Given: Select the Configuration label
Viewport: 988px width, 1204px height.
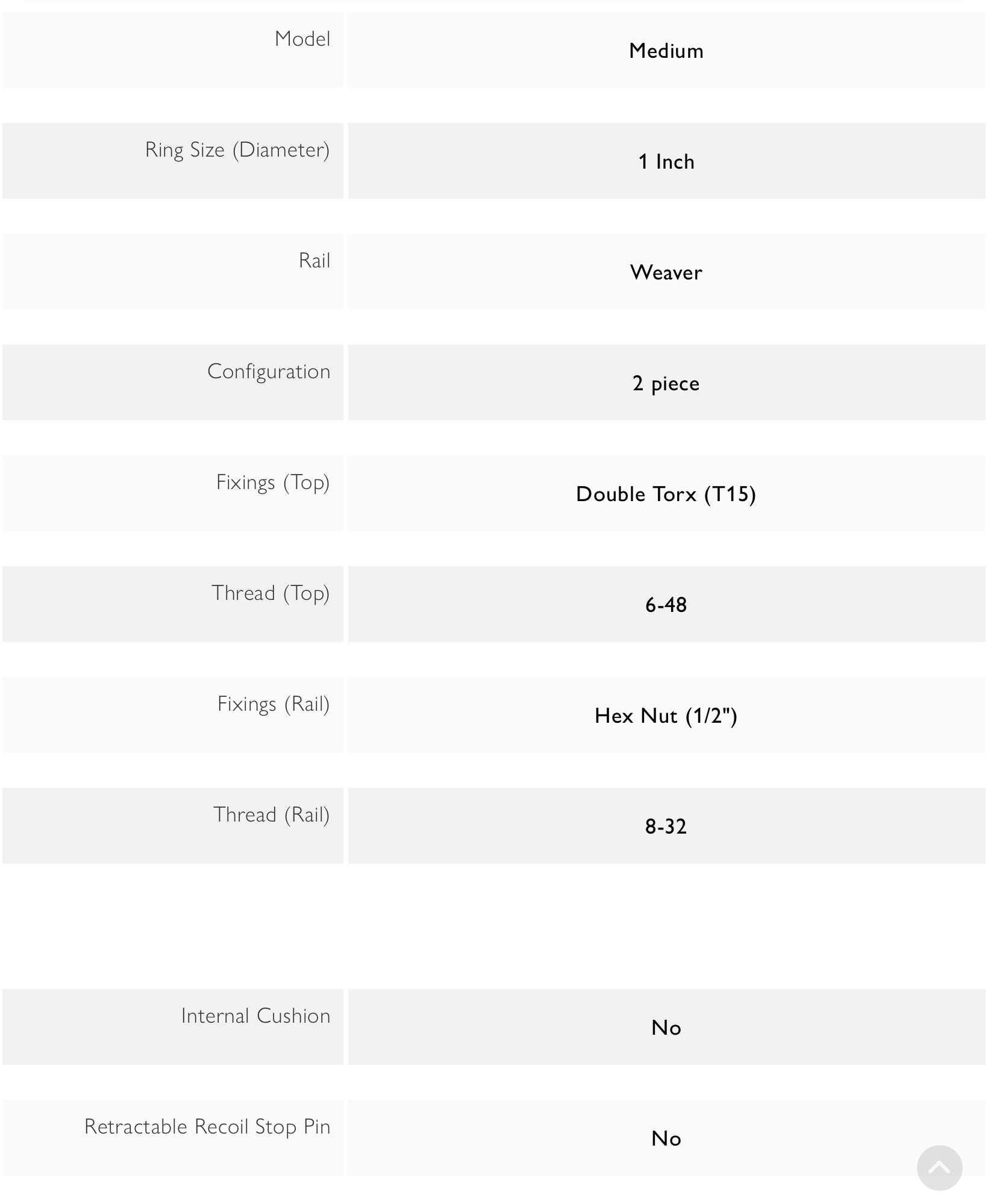Looking at the screenshot, I should point(269,372).
